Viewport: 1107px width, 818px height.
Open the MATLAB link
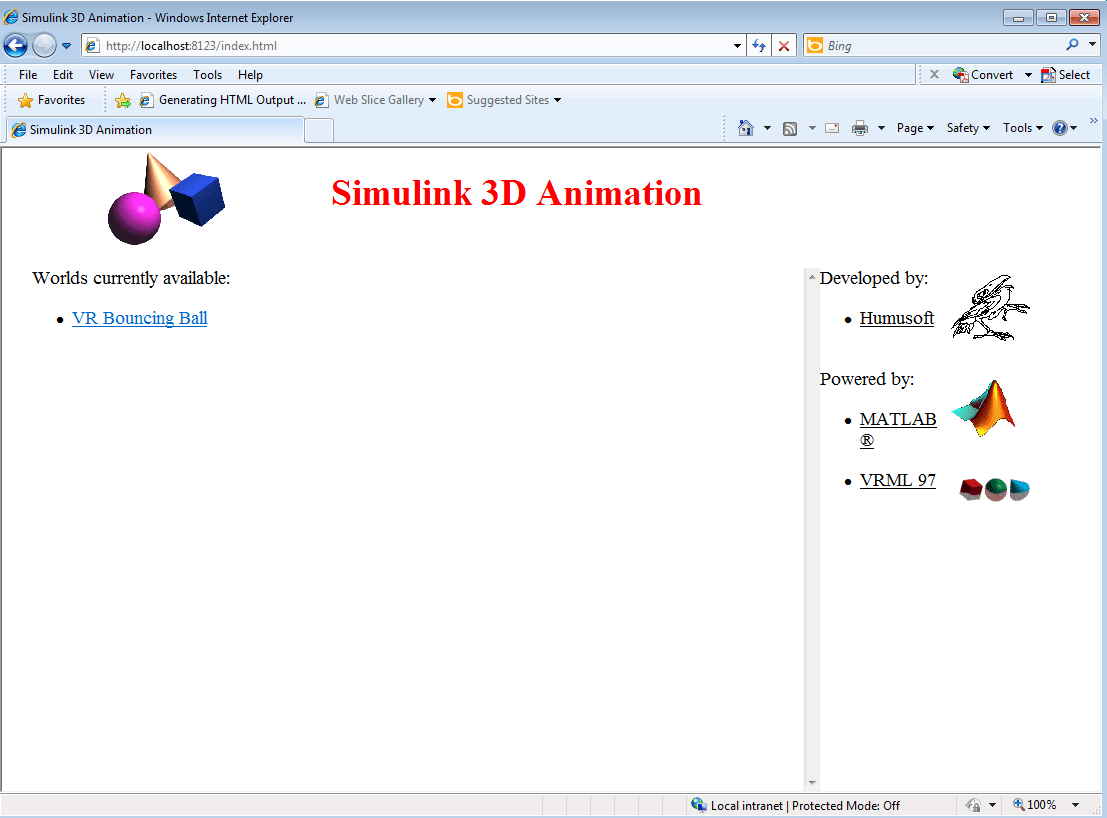[898, 429]
